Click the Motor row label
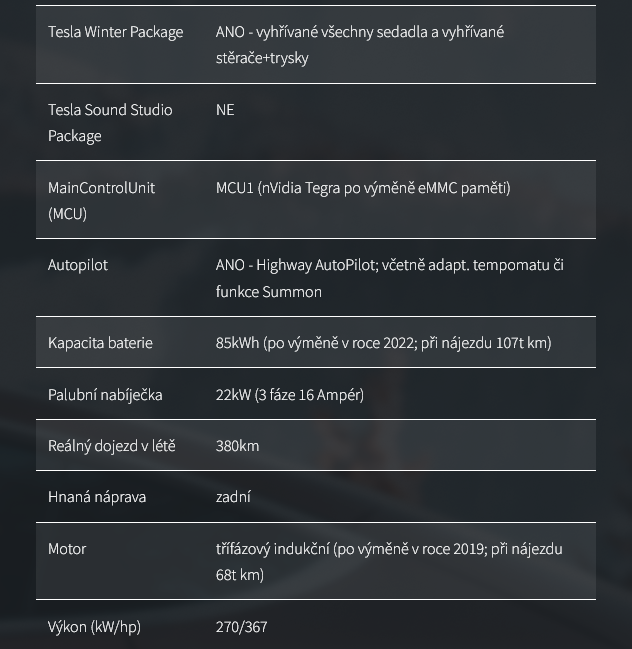The image size is (632, 649). point(67,549)
